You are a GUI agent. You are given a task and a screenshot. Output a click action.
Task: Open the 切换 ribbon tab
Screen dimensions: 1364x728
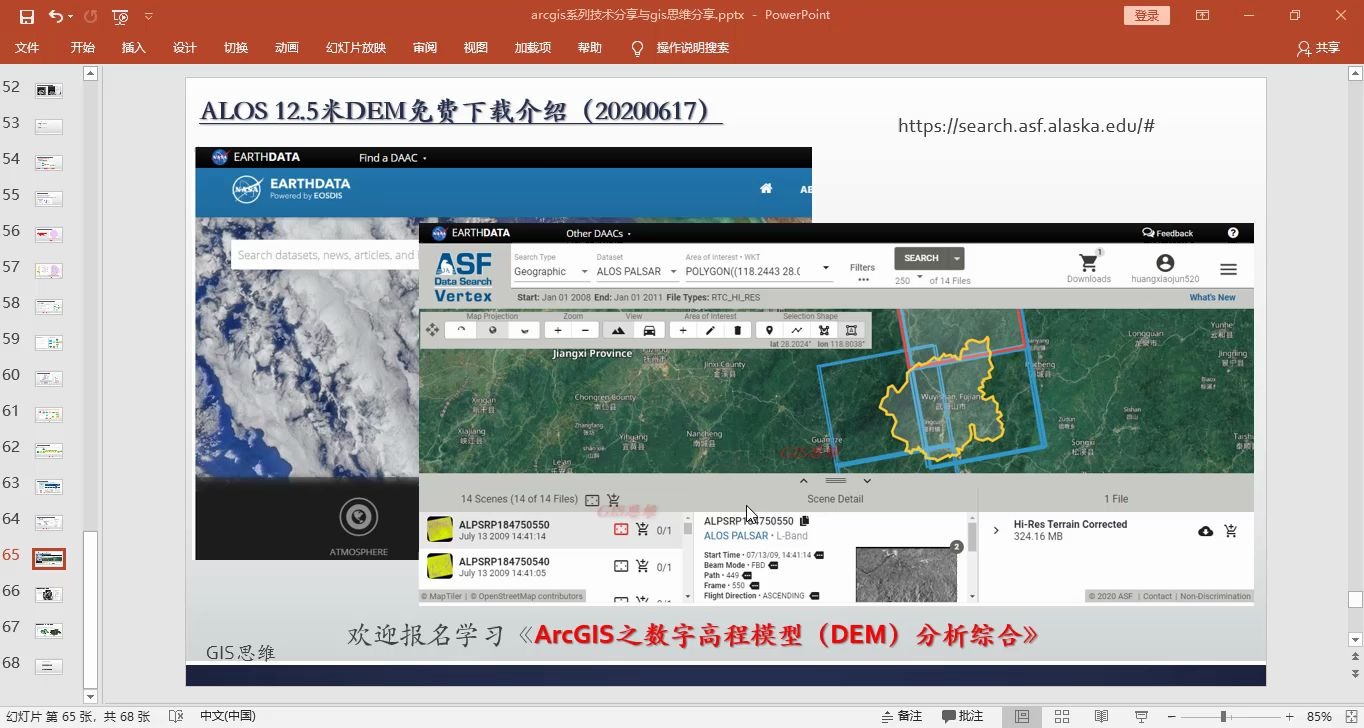pyautogui.click(x=236, y=48)
